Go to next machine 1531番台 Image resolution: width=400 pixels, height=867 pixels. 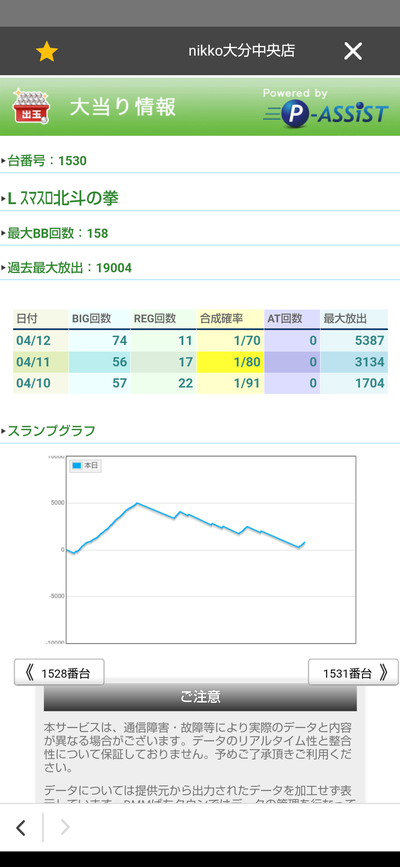tap(353, 672)
